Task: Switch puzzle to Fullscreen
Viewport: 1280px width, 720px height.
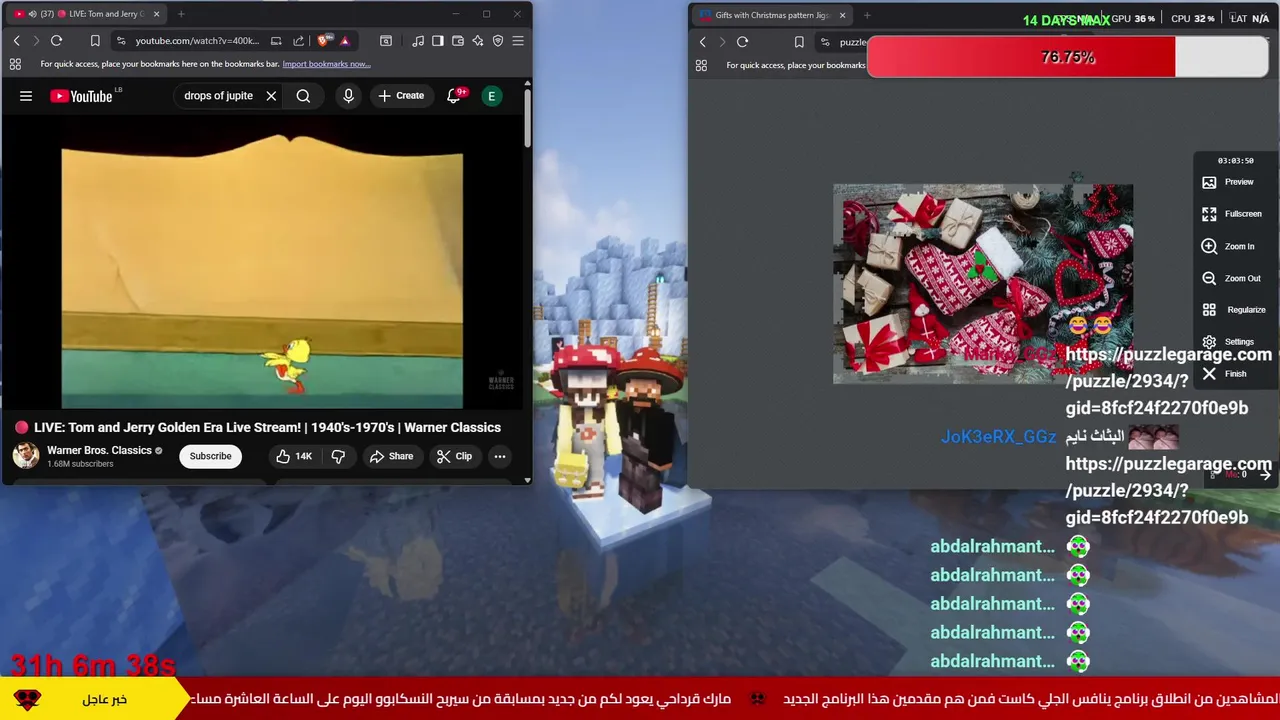Action: pos(1231,214)
